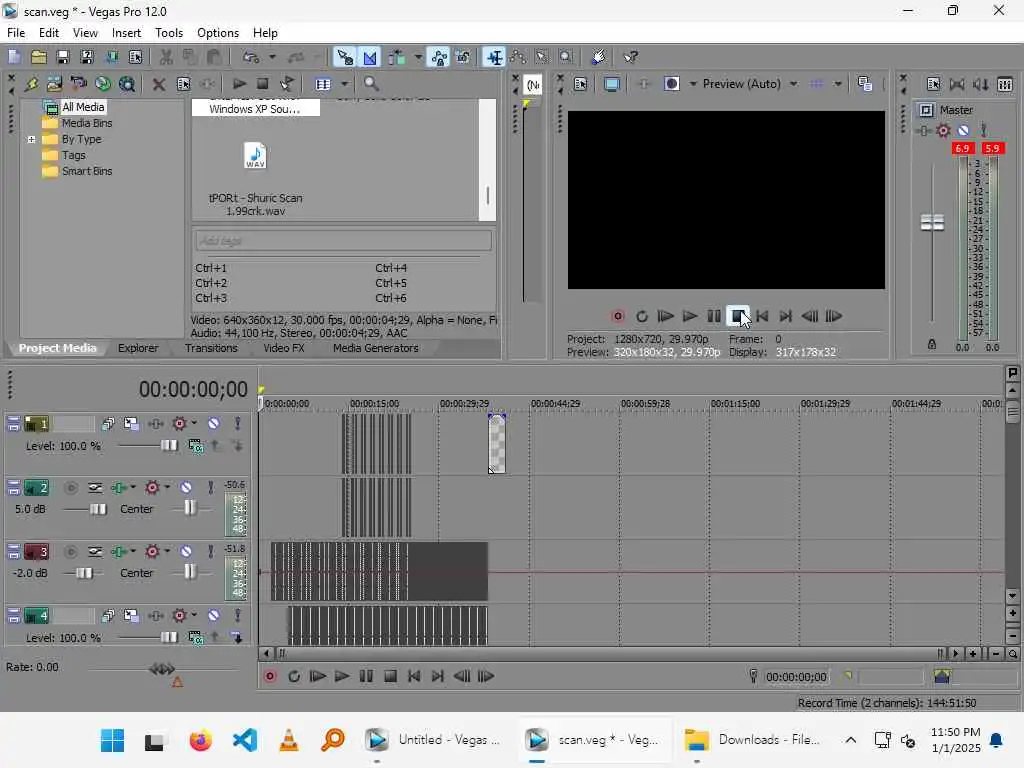The image size is (1024, 768).
Task: Switch to the Explorer tab
Action: tap(138, 348)
